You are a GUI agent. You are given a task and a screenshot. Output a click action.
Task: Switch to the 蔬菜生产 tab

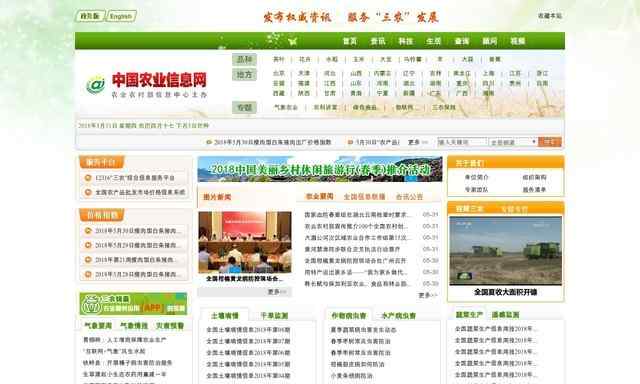469,315
